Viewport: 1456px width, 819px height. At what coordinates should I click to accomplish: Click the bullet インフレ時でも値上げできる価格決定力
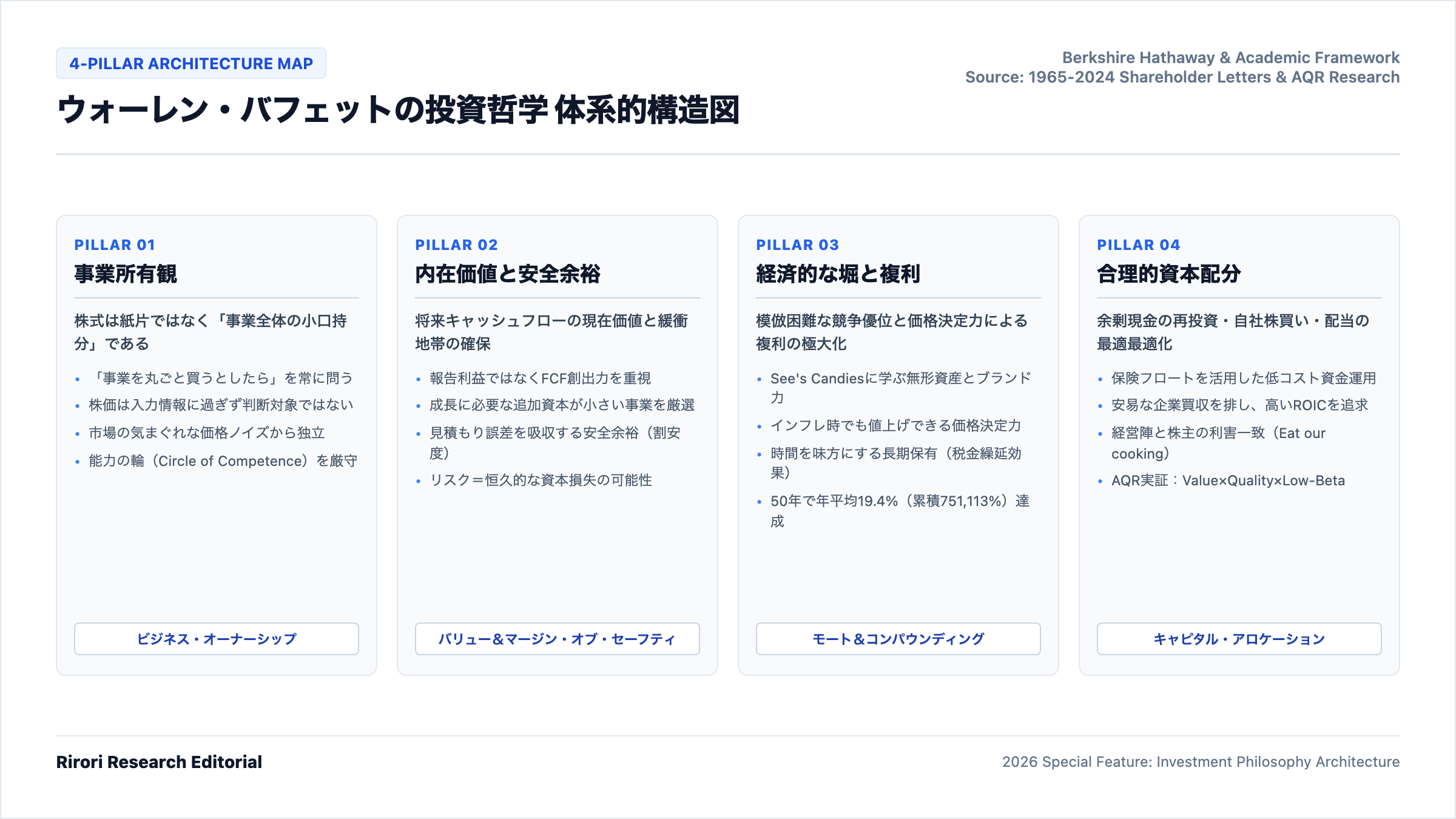[896, 426]
